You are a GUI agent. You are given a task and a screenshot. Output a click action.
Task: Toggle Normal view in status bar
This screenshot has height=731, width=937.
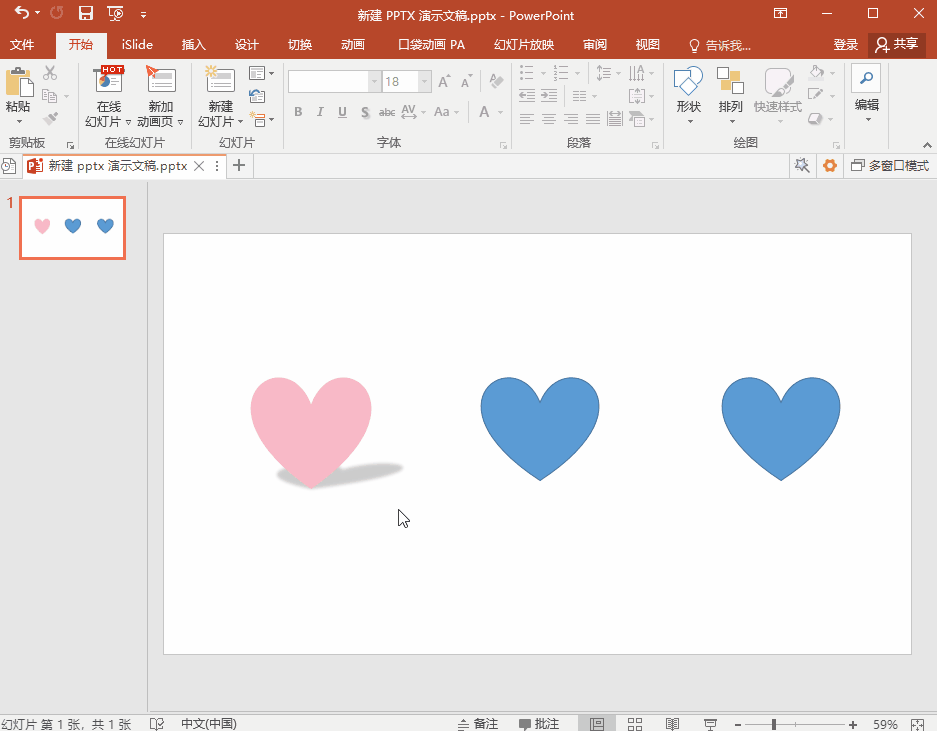point(596,724)
